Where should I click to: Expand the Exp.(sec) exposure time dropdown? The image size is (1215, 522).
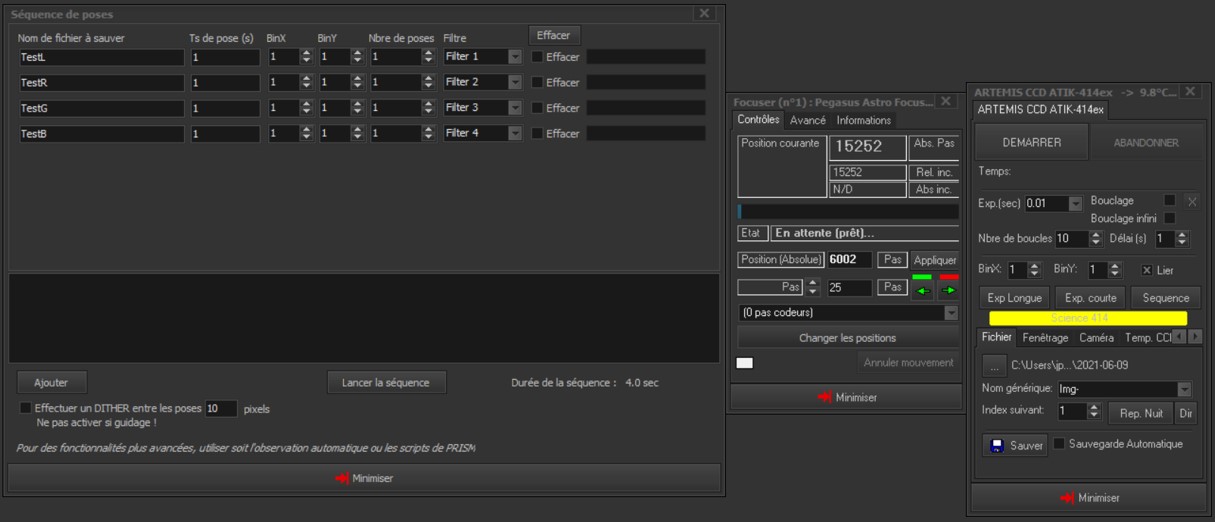point(1075,204)
